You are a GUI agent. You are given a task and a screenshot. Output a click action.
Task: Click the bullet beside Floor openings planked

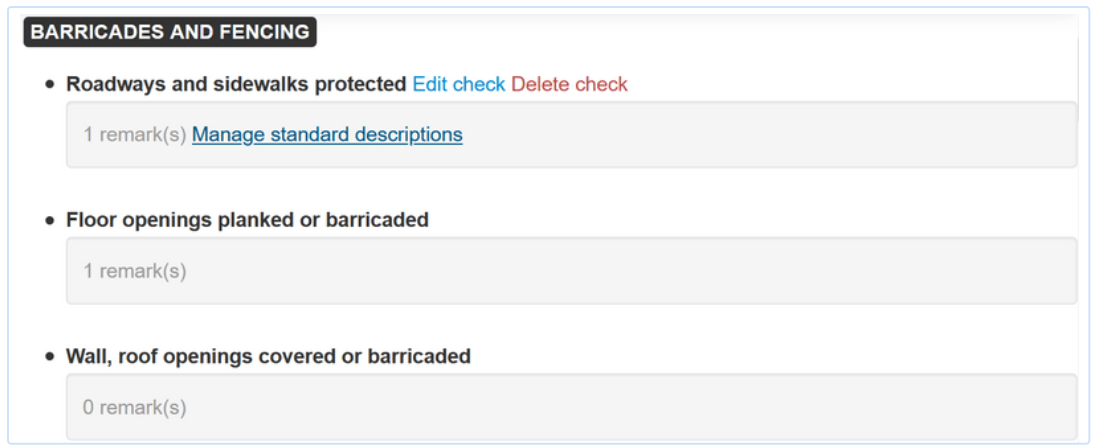tap(50, 221)
